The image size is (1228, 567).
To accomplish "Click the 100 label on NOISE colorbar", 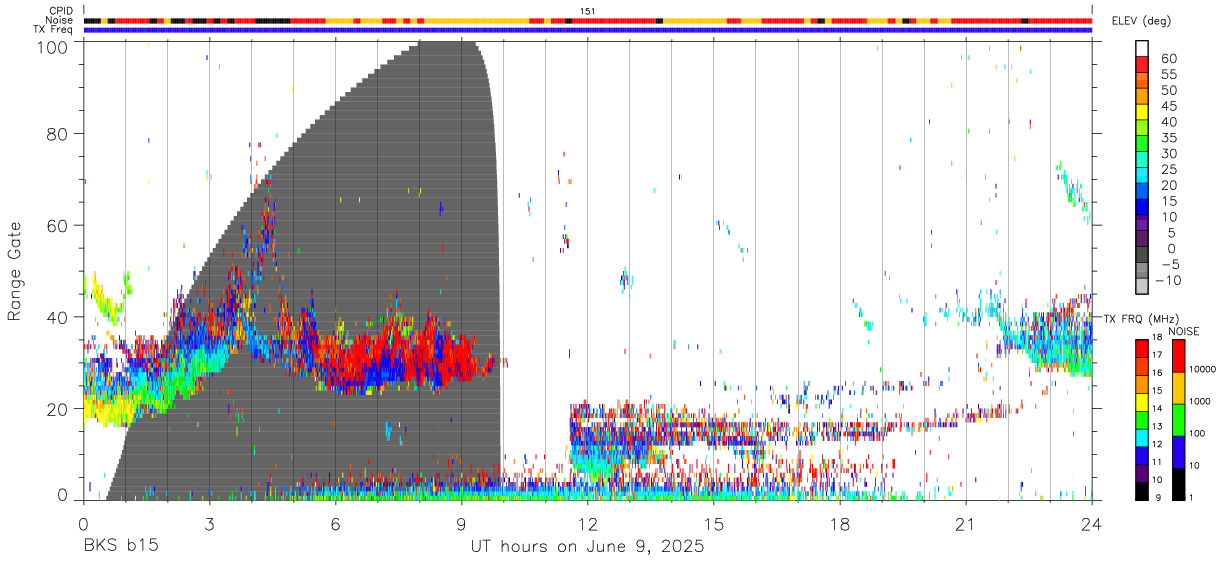I will [1198, 435].
